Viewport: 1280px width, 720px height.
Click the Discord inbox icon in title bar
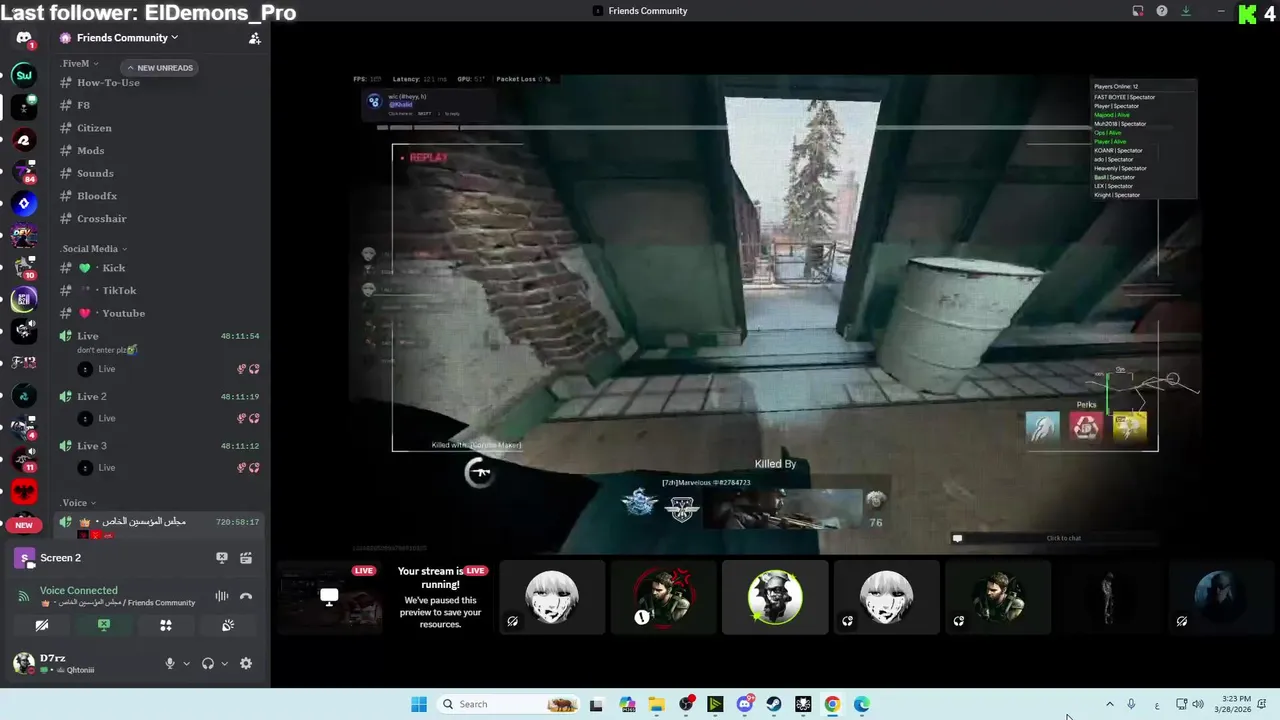tap(1138, 11)
